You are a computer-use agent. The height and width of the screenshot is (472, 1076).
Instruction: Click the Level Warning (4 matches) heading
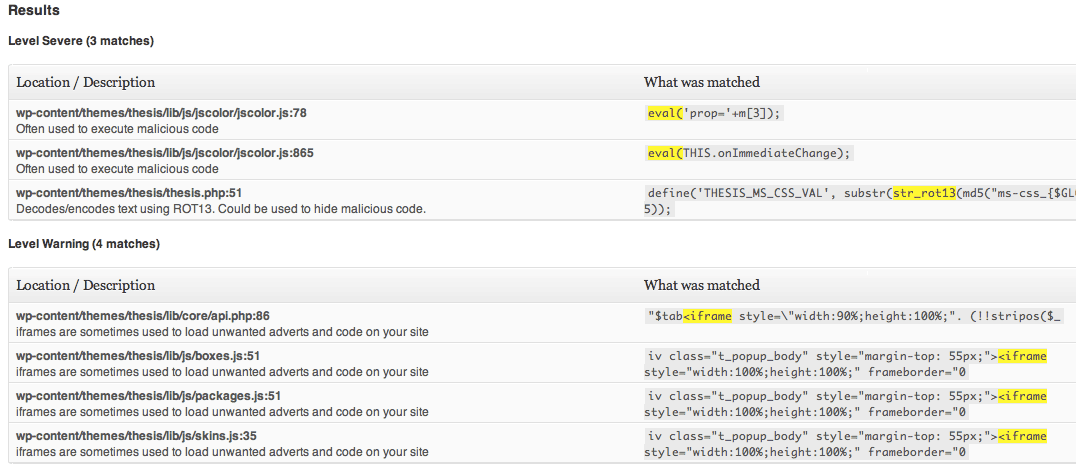coord(84,244)
